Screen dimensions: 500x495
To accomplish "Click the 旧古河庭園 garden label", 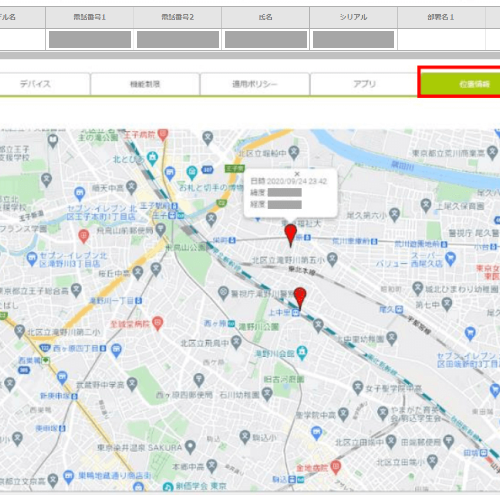I will point(284,379).
